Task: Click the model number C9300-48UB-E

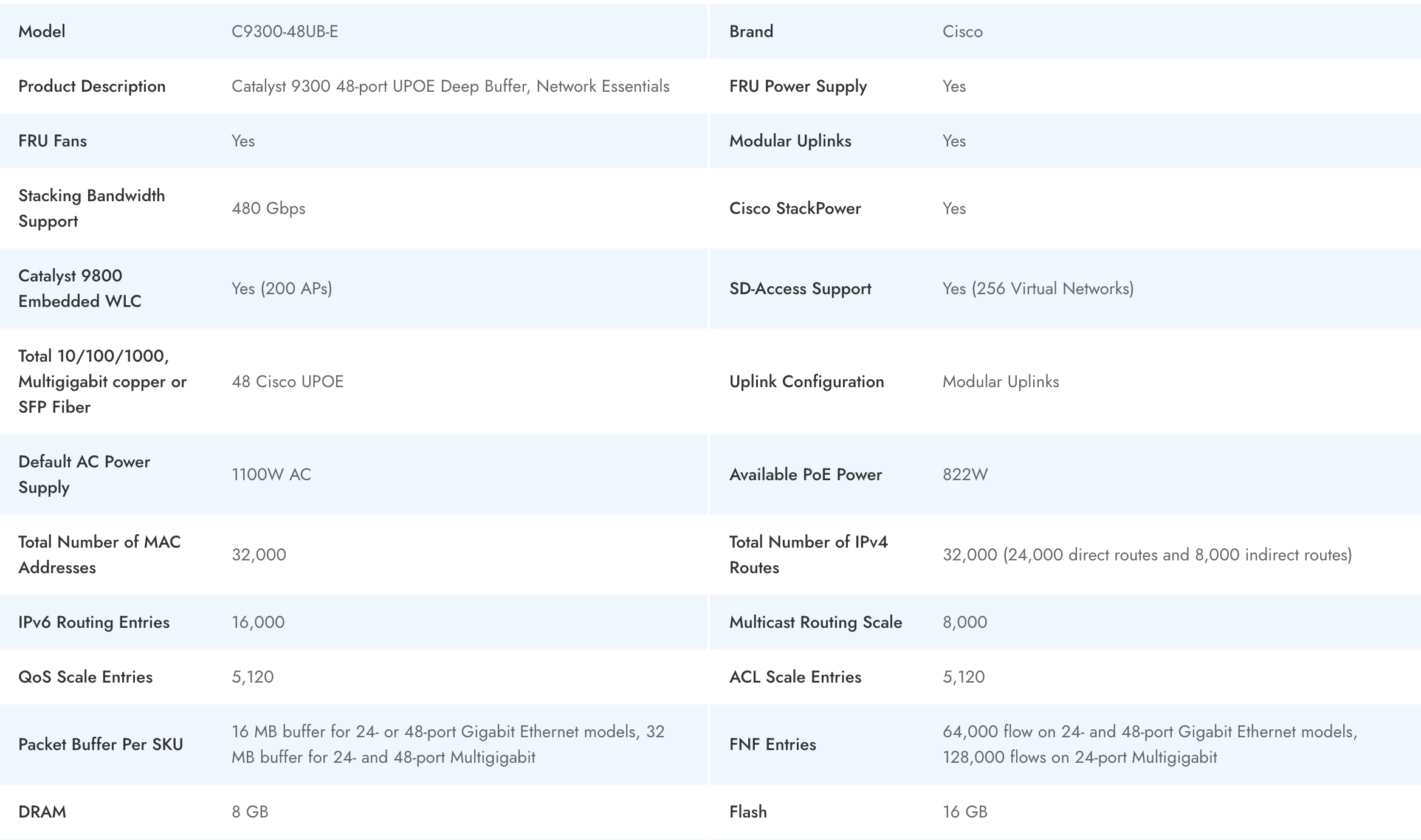Action: pyautogui.click(x=284, y=32)
